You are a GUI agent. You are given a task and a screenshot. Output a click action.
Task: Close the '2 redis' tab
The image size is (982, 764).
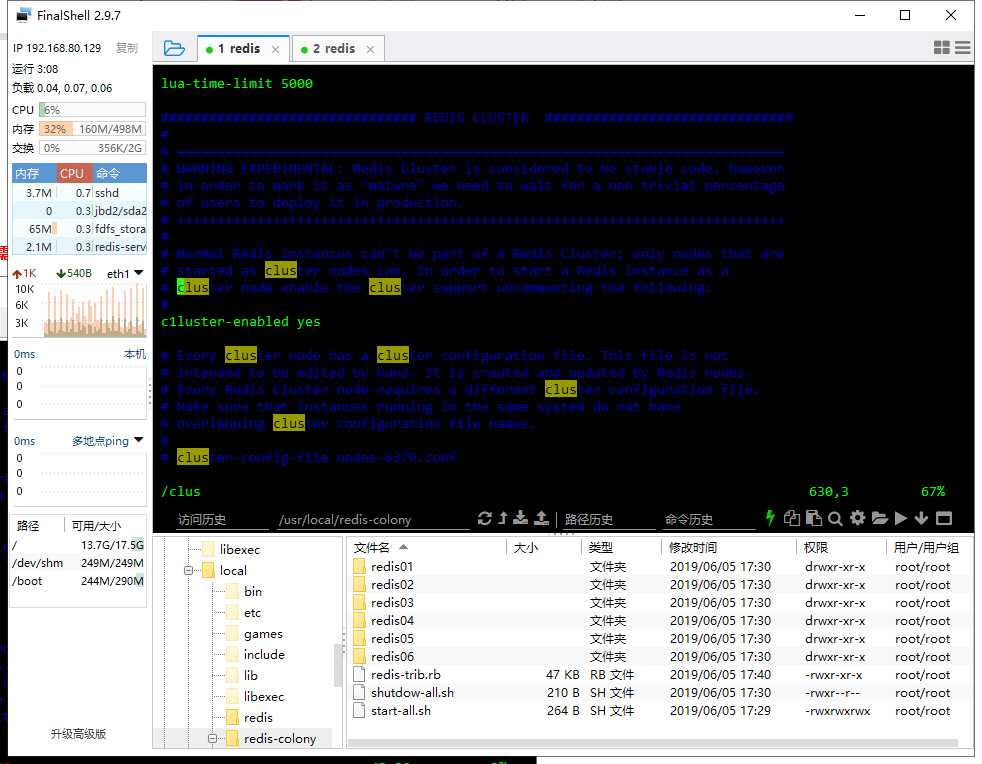coord(370,49)
